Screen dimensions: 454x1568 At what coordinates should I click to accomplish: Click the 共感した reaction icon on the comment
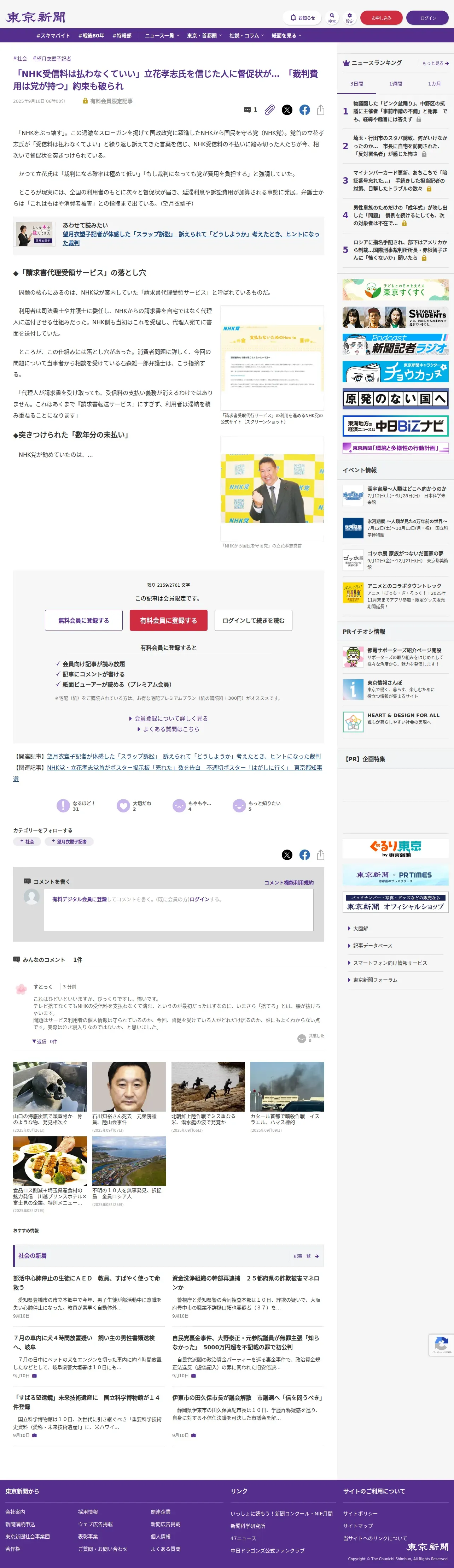pyautogui.click(x=302, y=1039)
